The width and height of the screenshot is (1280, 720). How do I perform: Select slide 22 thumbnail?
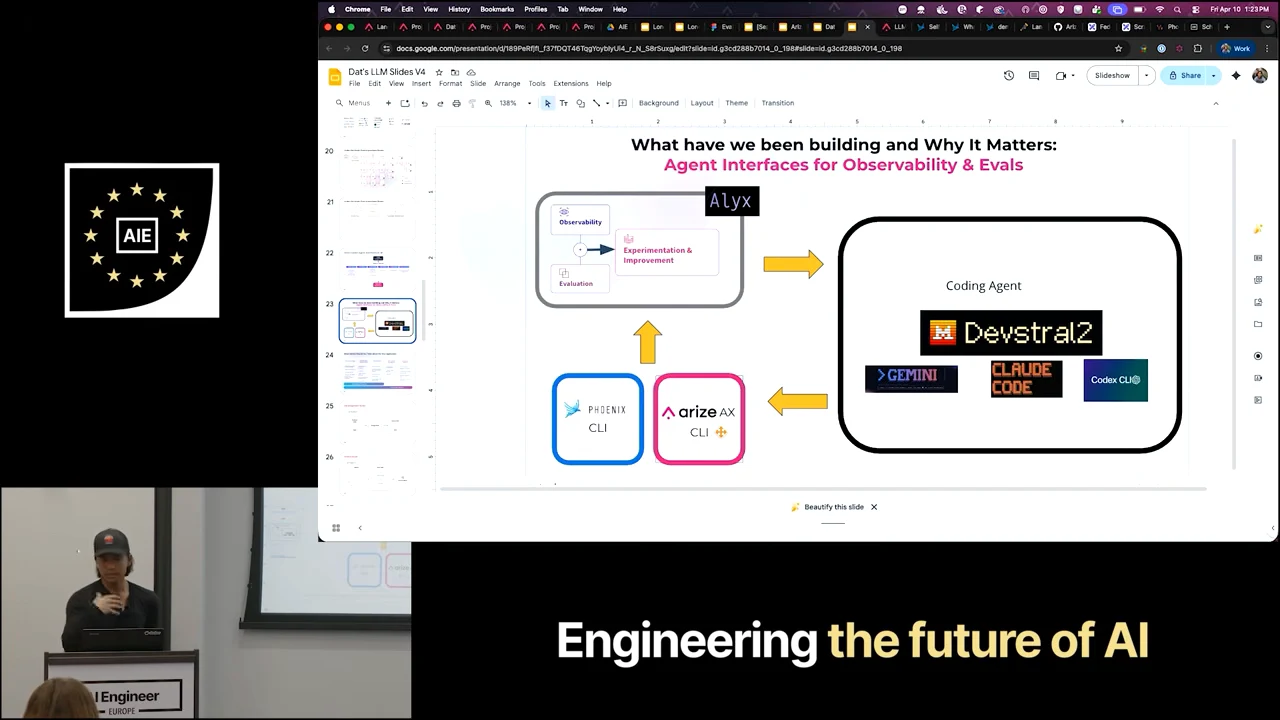pos(377,269)
